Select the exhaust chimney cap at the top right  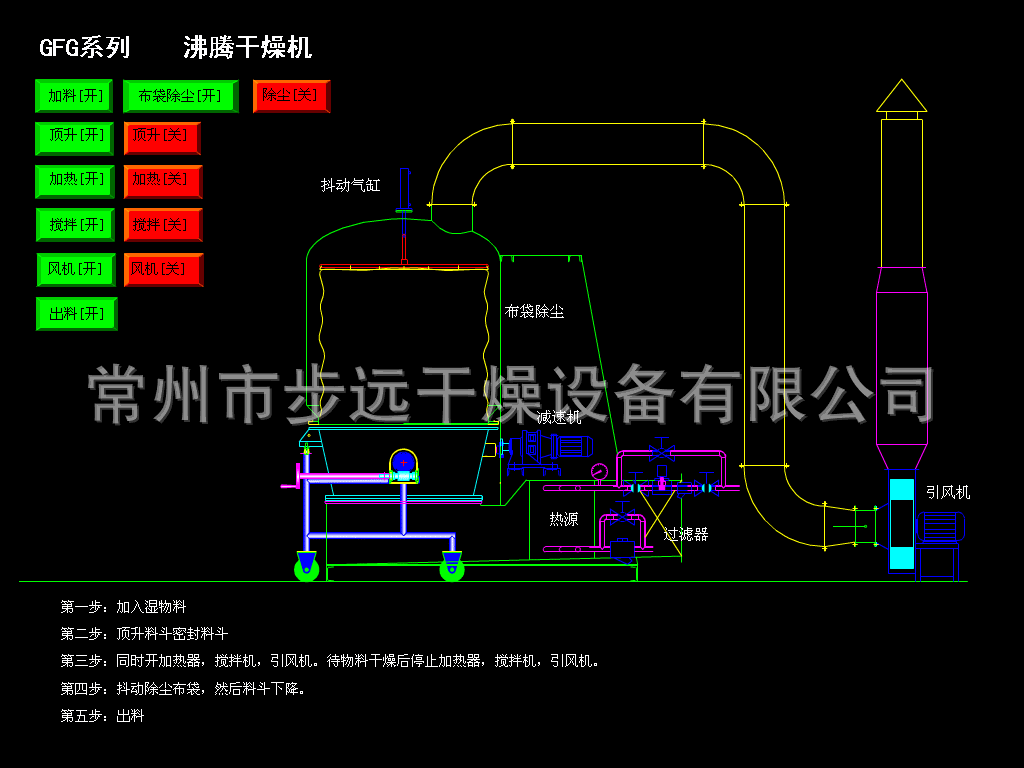[903, 95]
